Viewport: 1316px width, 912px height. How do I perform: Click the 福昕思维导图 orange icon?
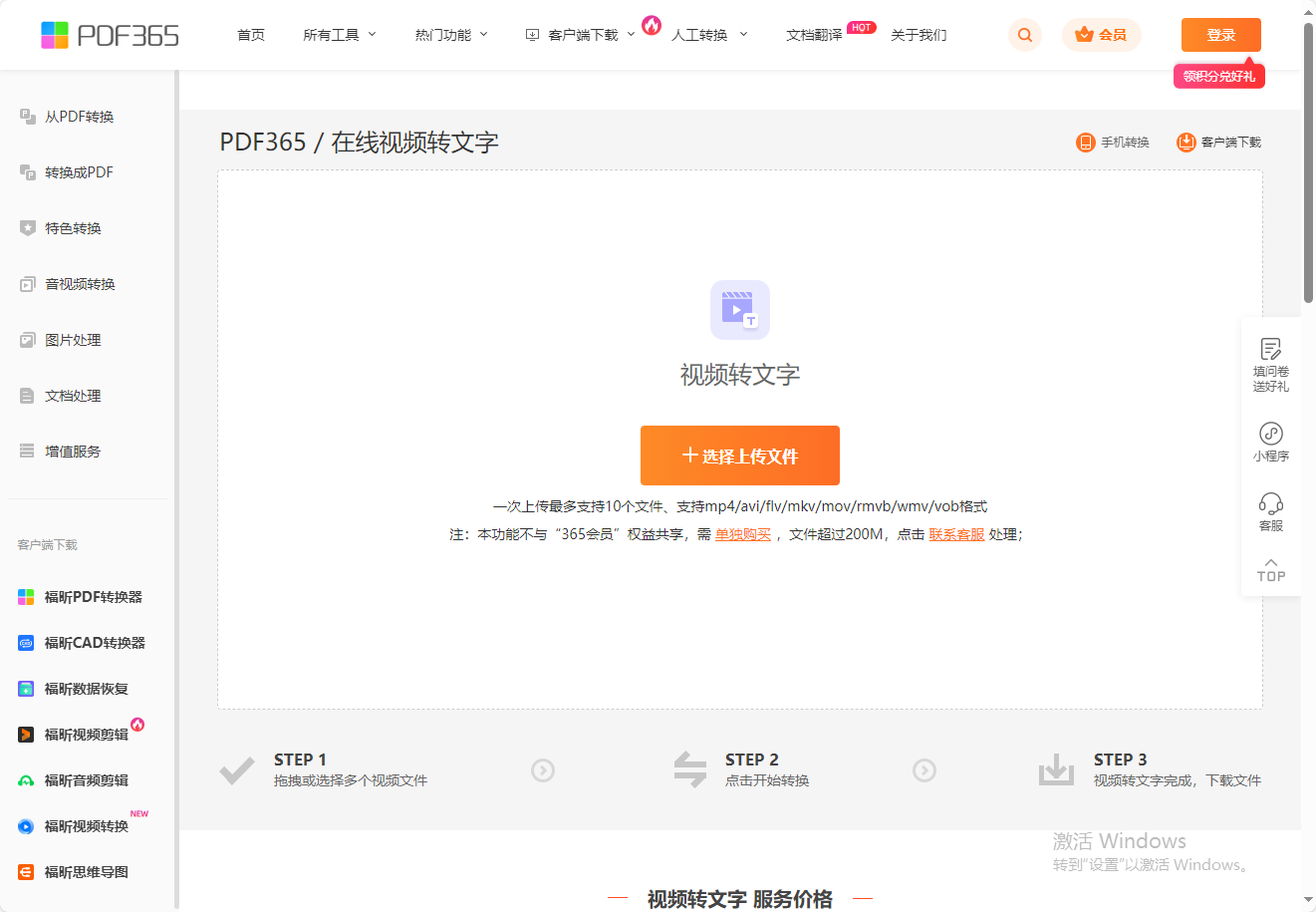click(26, 872)
